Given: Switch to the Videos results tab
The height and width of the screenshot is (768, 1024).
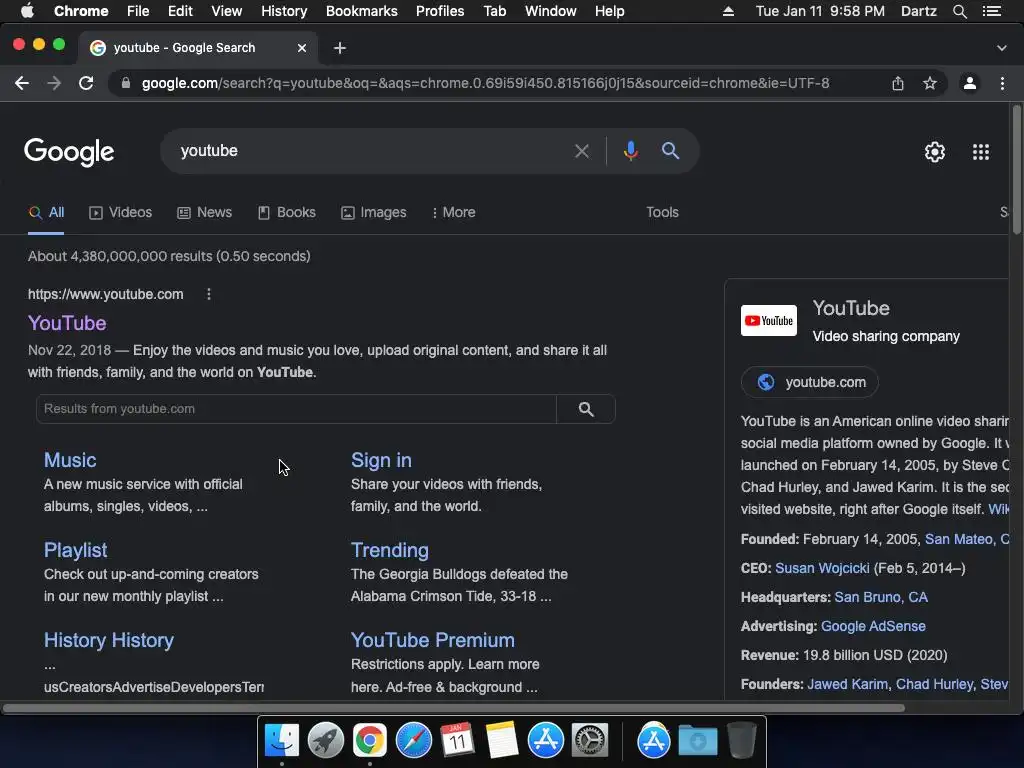Looking at the screenshot, I should [121, 212].
